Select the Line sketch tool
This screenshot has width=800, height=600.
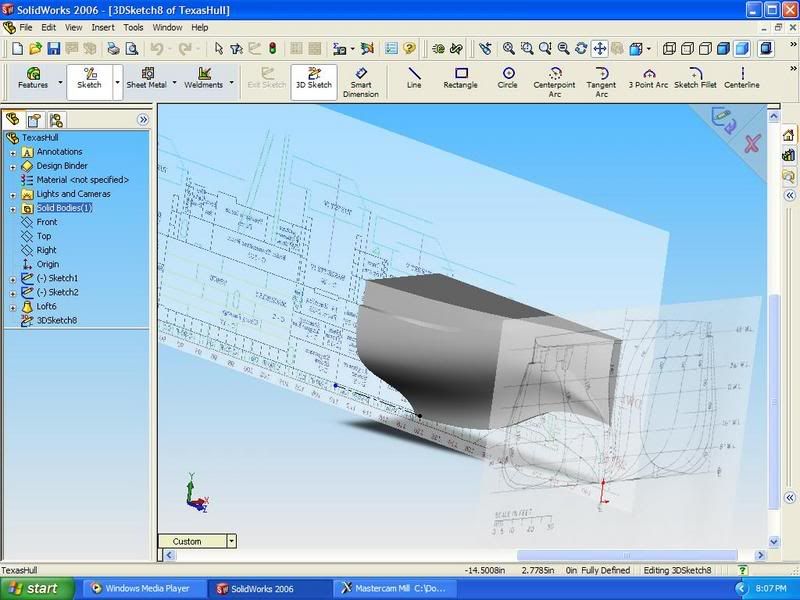(414, 78)
